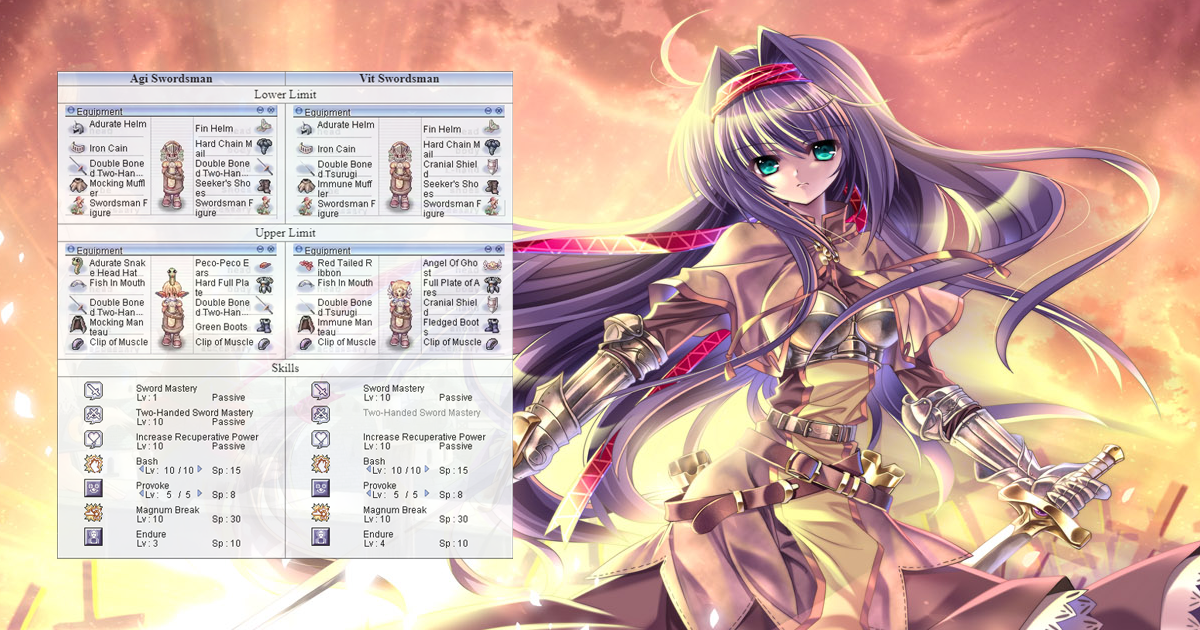Screen dimensions: 1200x630
Task: Click the Vit column Sword Mastery skill icon
Action: point(321,390)
